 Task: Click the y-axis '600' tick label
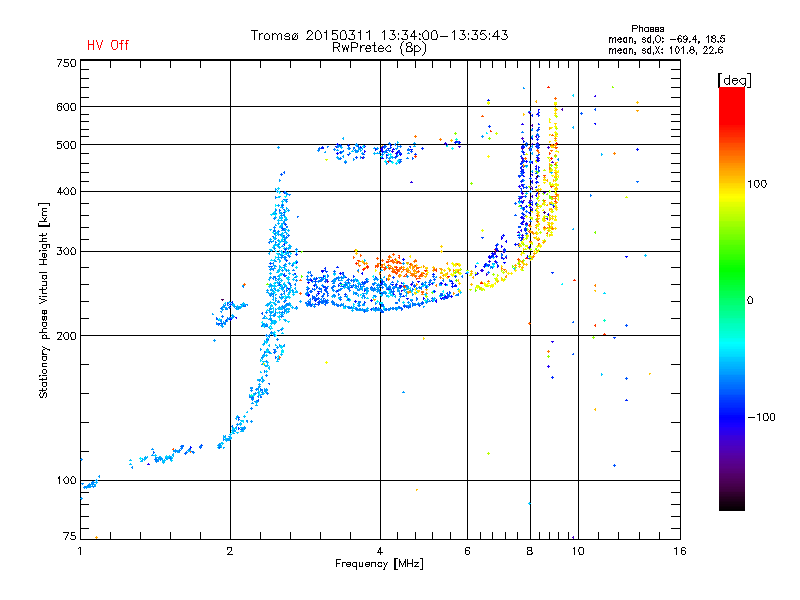pyautogui.click(x=66, y=107)
